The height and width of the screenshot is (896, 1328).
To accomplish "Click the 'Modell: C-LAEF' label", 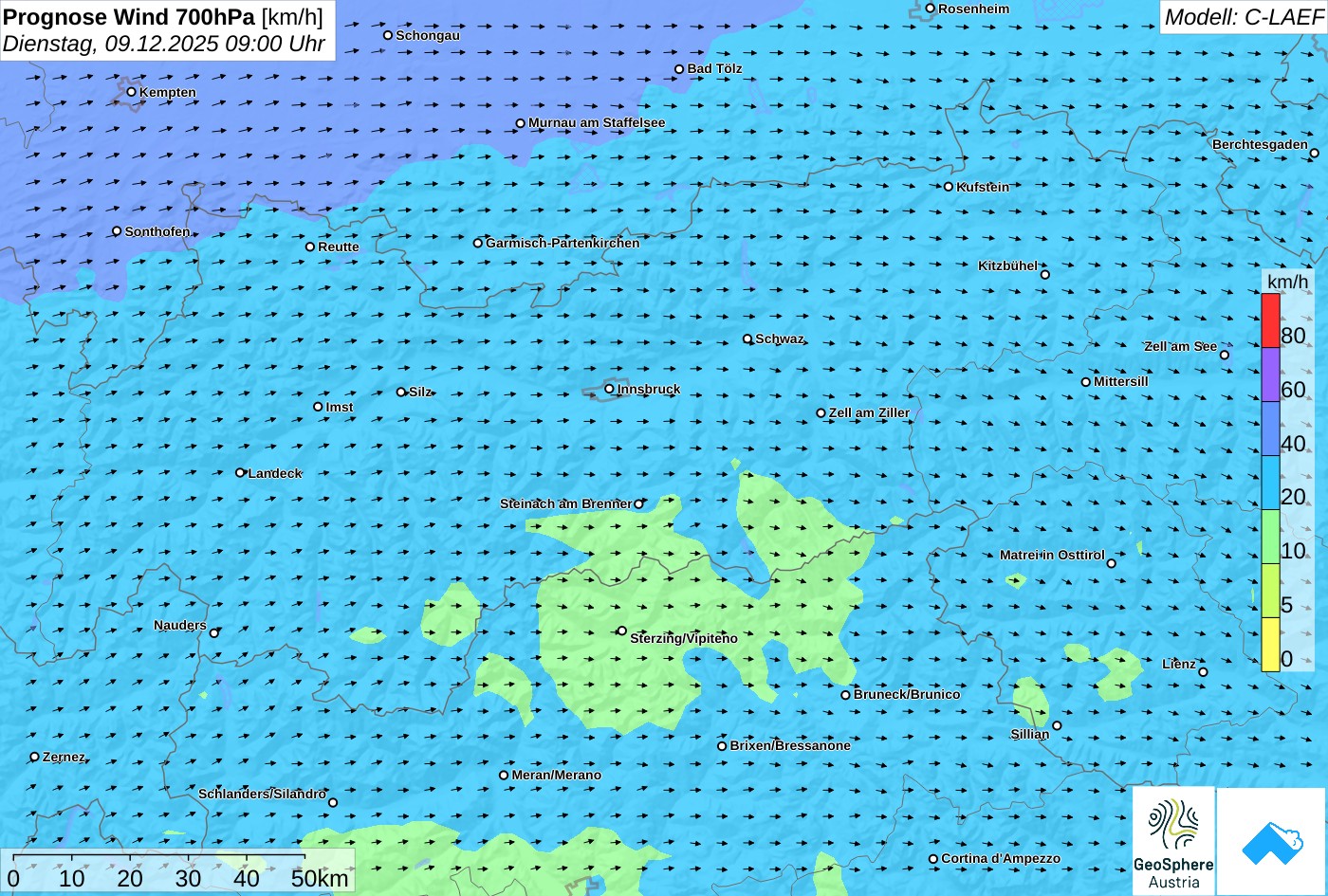I will click(x=1243, y=16).
